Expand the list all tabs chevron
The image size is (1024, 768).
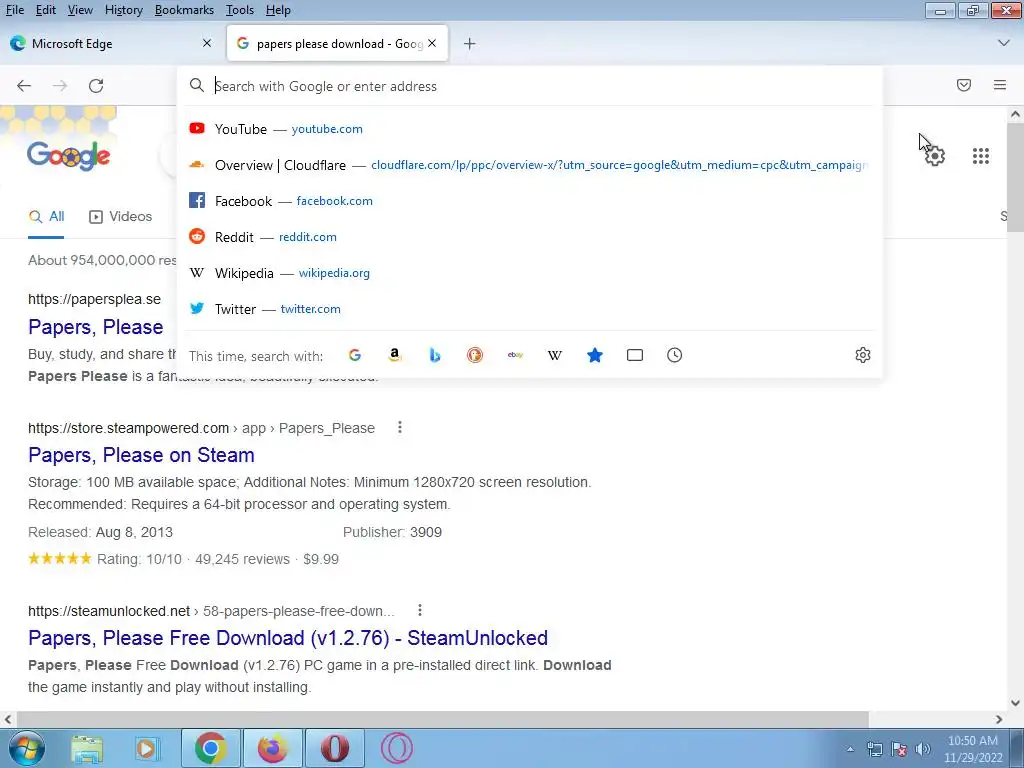[1004, 43]
